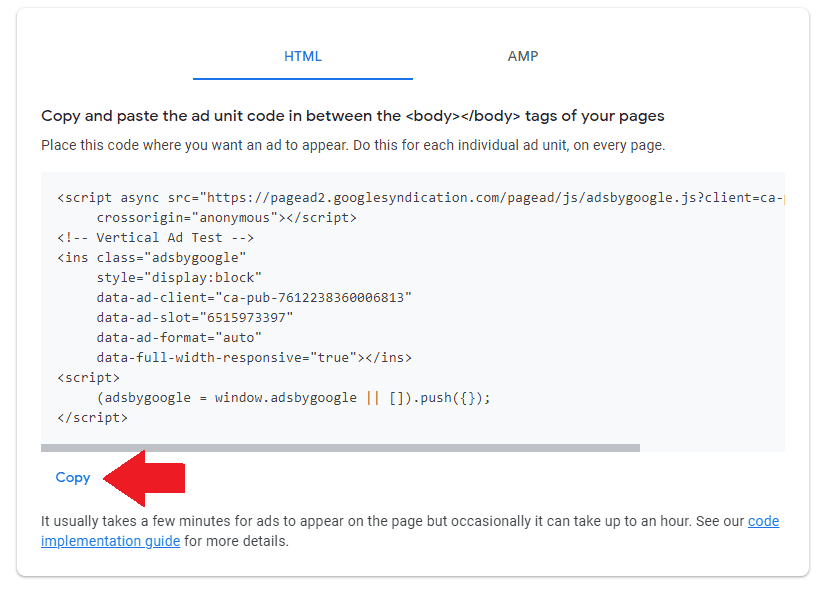The image size is (824, 594).
Task: Click the red arrow pointing at Copy
Action: pyautogui.click(x=146, y=478)
